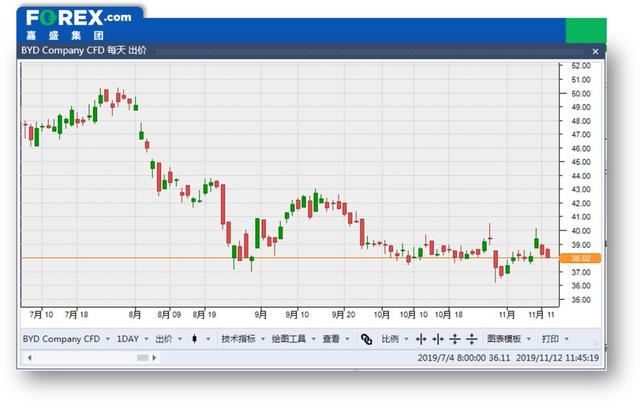Click the horizontal scrollbar thumb
The width and height of the screenshot is (640, 404).
(x=142, y=357)
